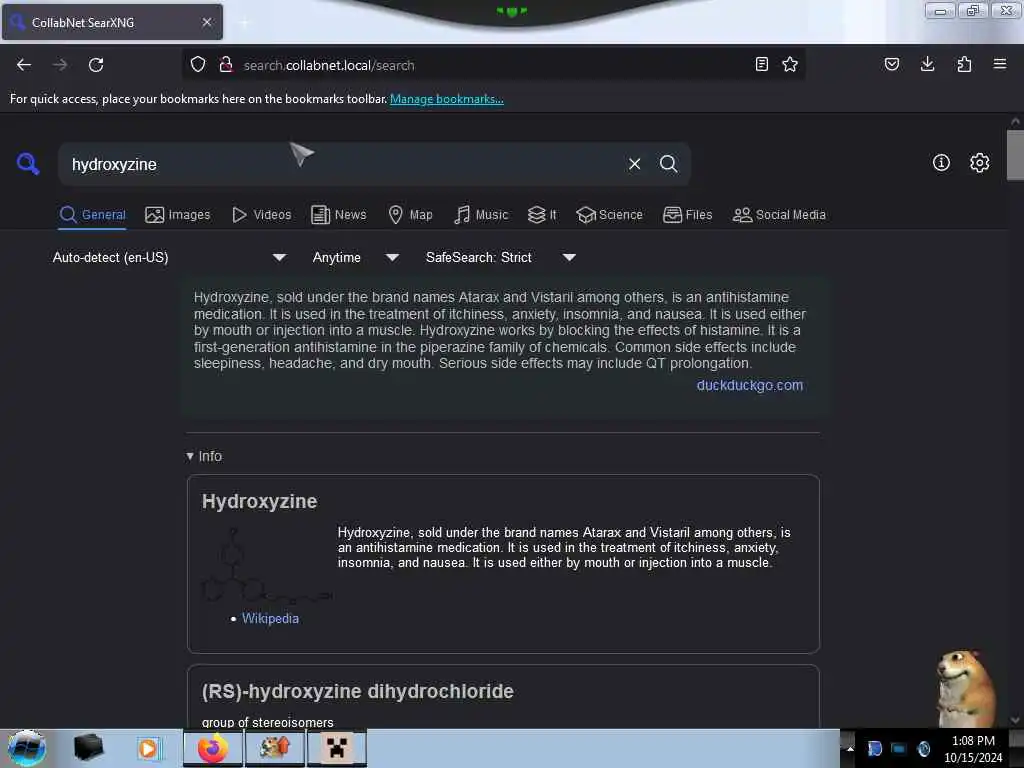Open a new tab with plus button
The width and height of the screenshot is (1024, 768).
244,23
